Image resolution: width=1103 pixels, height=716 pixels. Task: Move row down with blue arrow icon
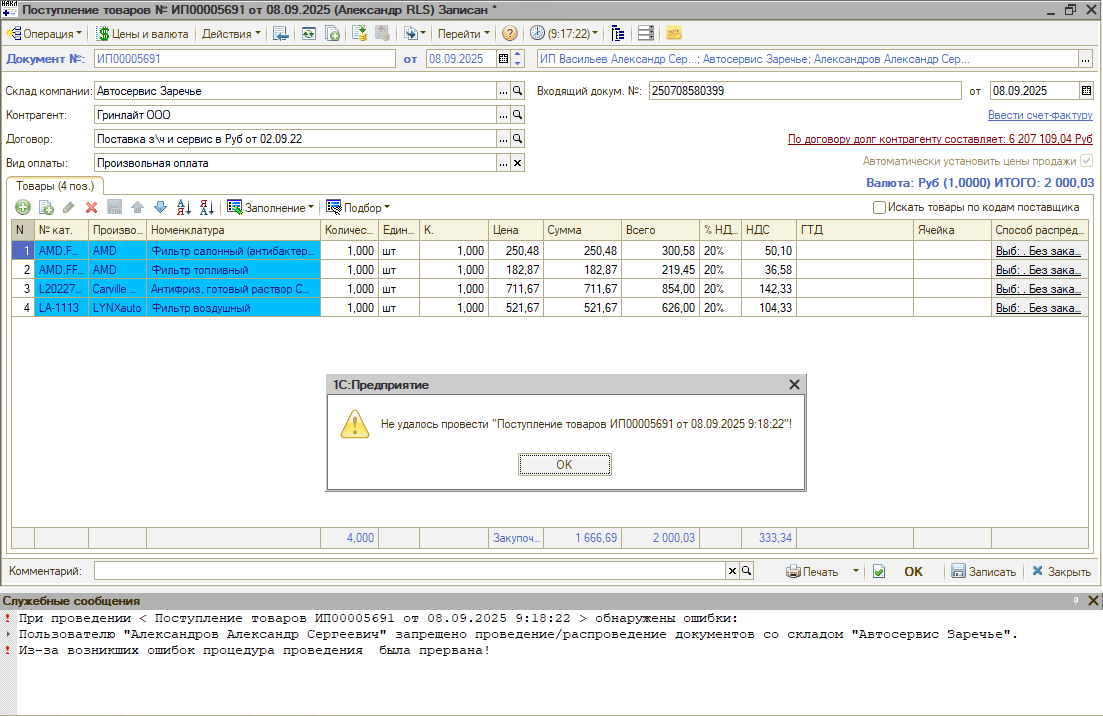(x=160, y=207)
